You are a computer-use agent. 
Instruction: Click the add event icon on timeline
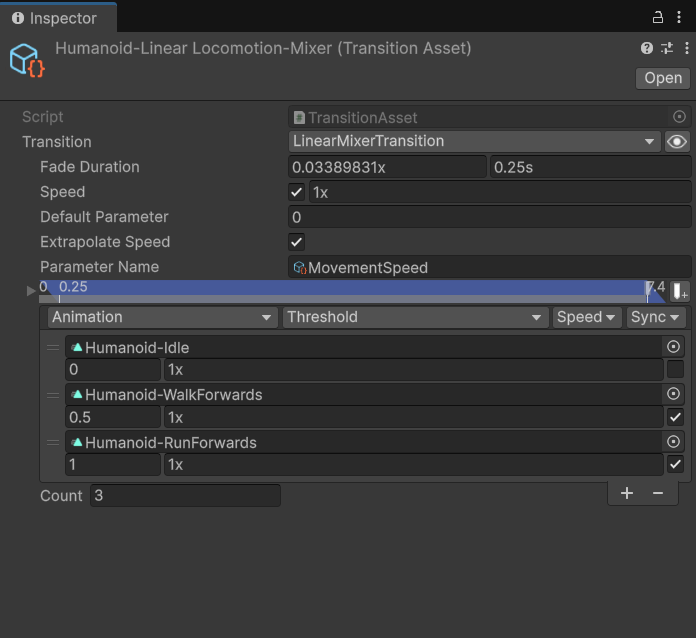coord(680,291)
